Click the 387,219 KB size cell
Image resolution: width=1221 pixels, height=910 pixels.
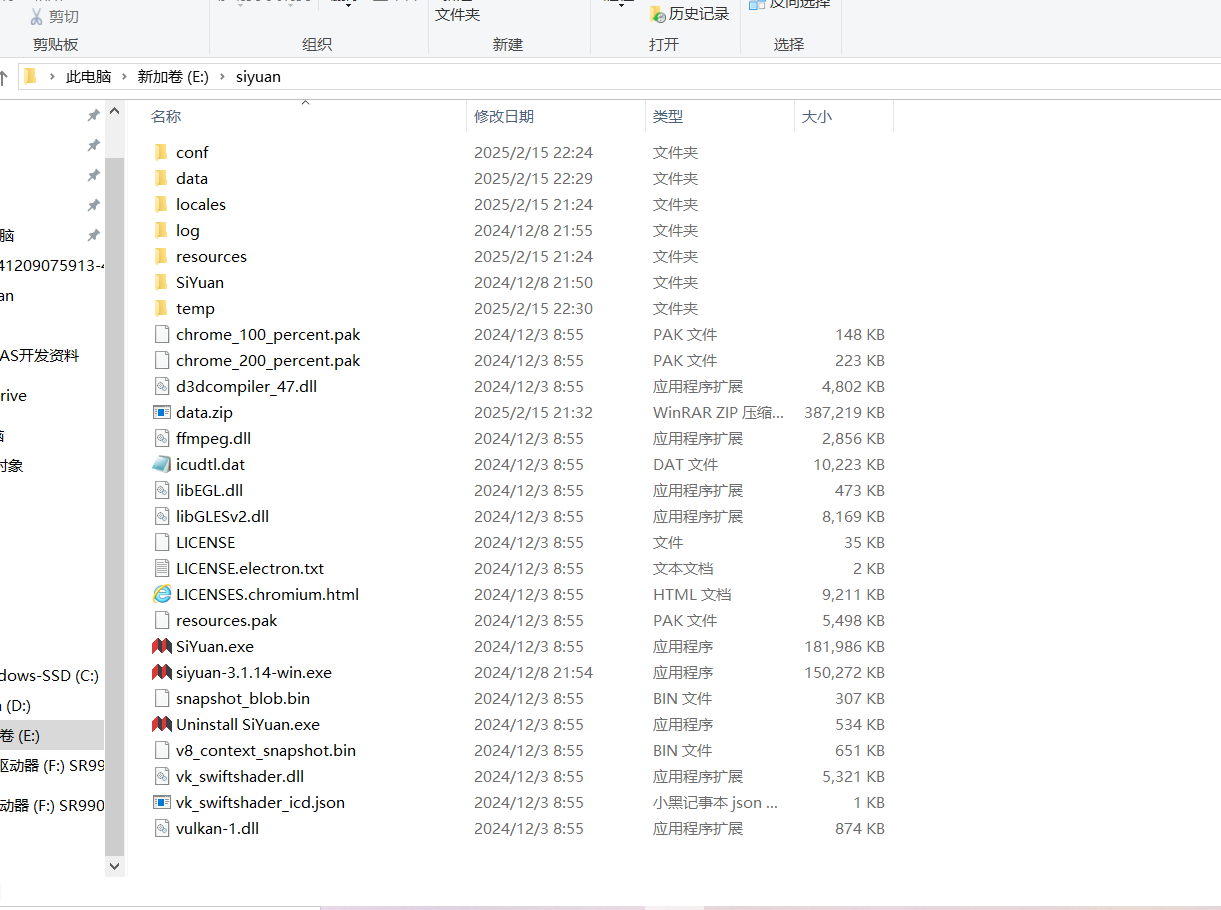[844, 412]
